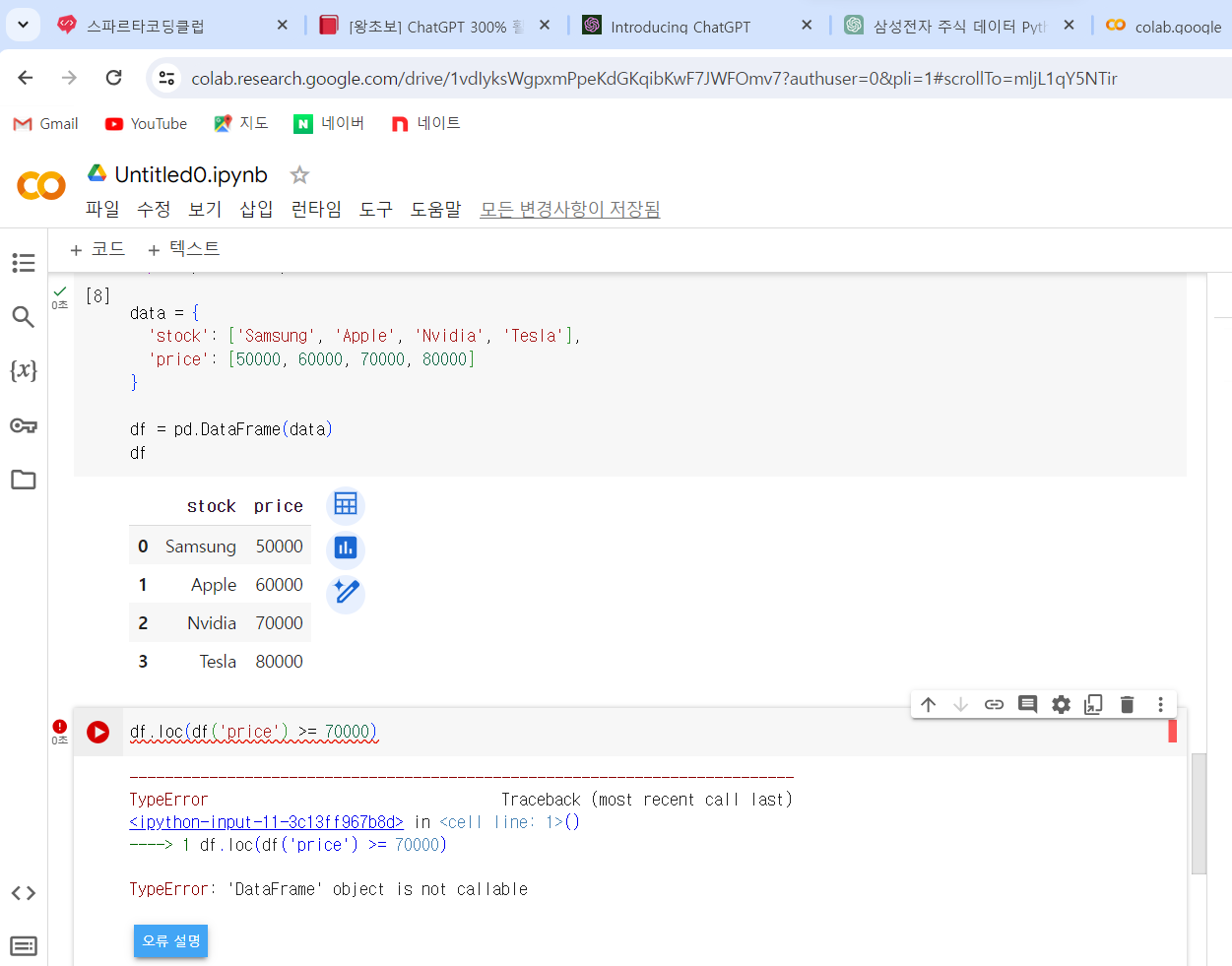
Task: Open the 도움말 menu
Action: click(435, 209)
